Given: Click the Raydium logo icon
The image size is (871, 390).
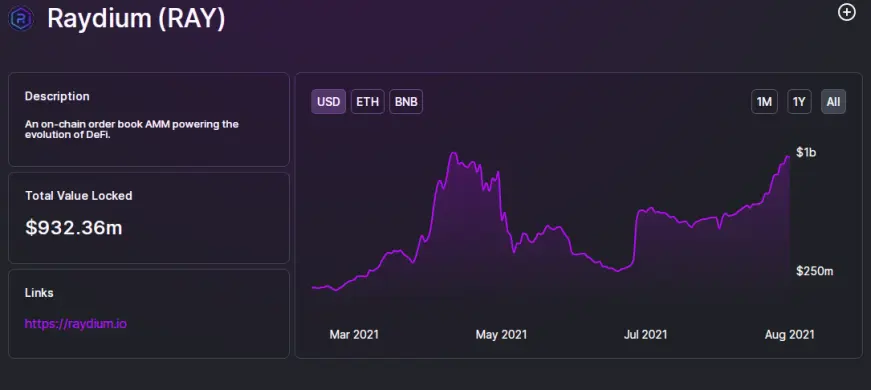Looking at the screenshot, I should point(21,18).
